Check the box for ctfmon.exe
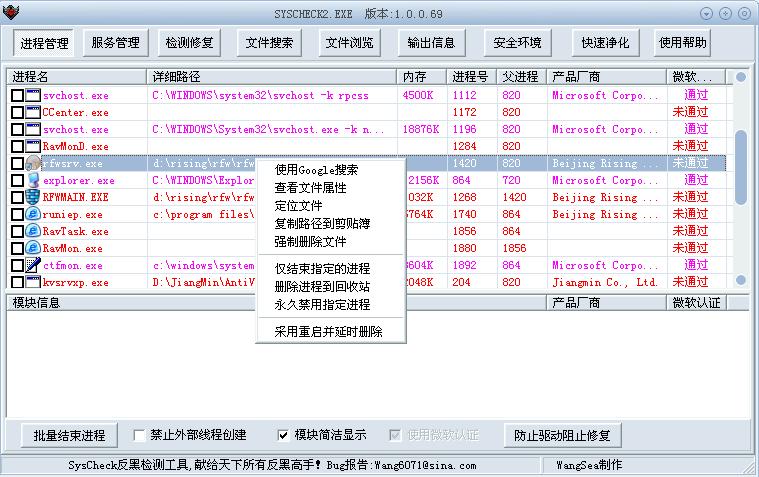The width and height of the screenshot is (759, 477). point(17,265)
